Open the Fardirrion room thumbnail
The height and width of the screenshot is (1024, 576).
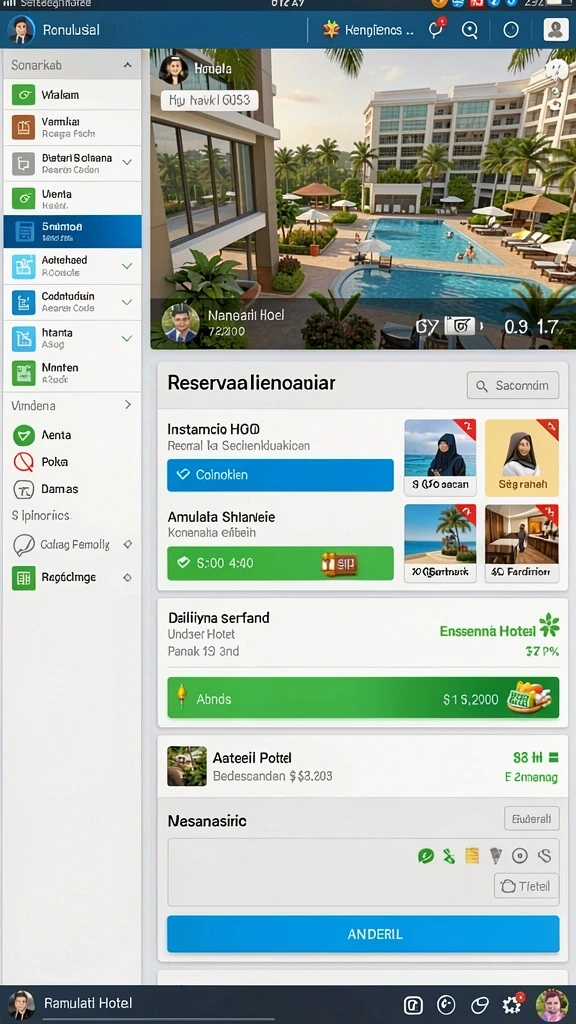(522, 543)
